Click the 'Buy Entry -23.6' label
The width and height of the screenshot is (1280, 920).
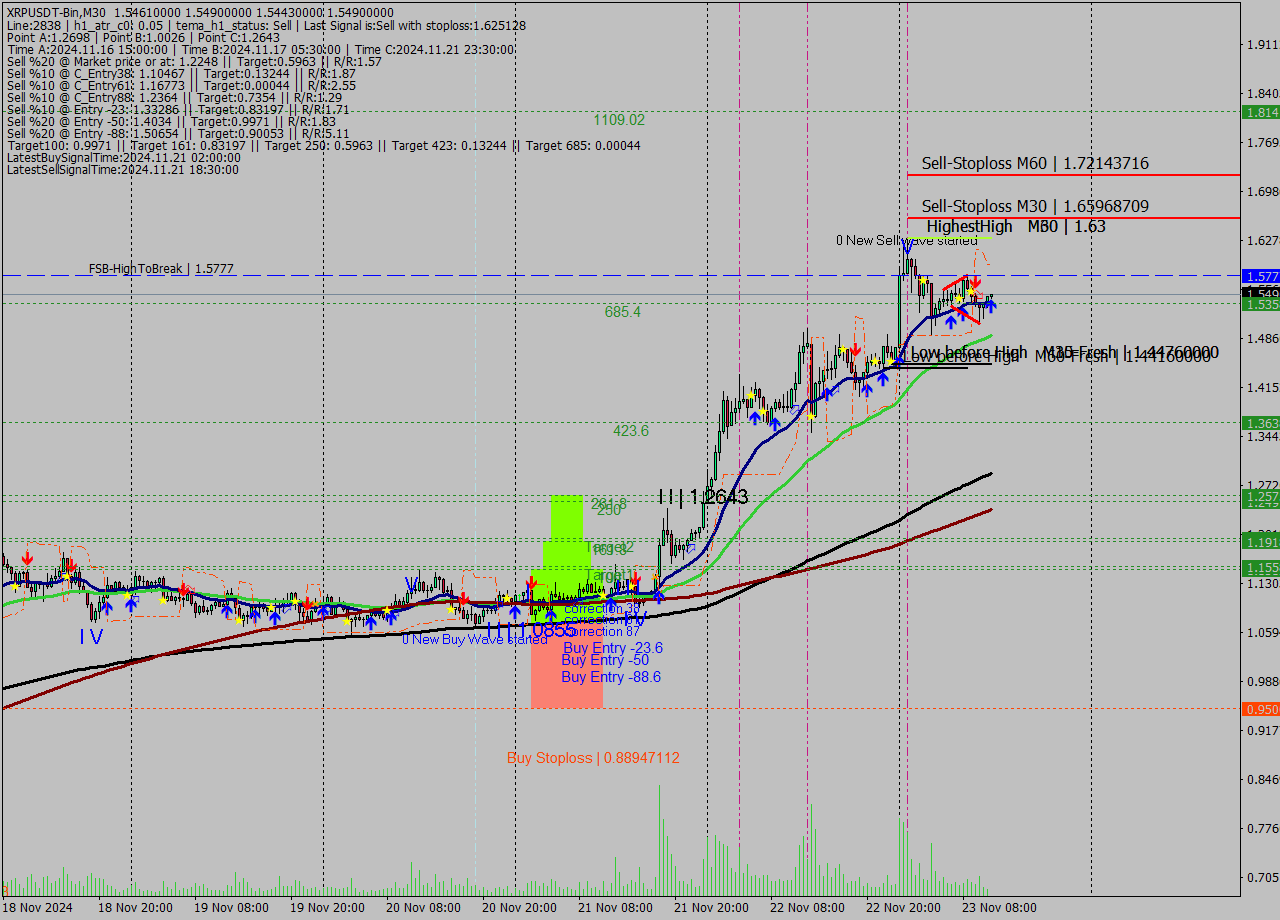pyautogui.click(x=612, y=648)
